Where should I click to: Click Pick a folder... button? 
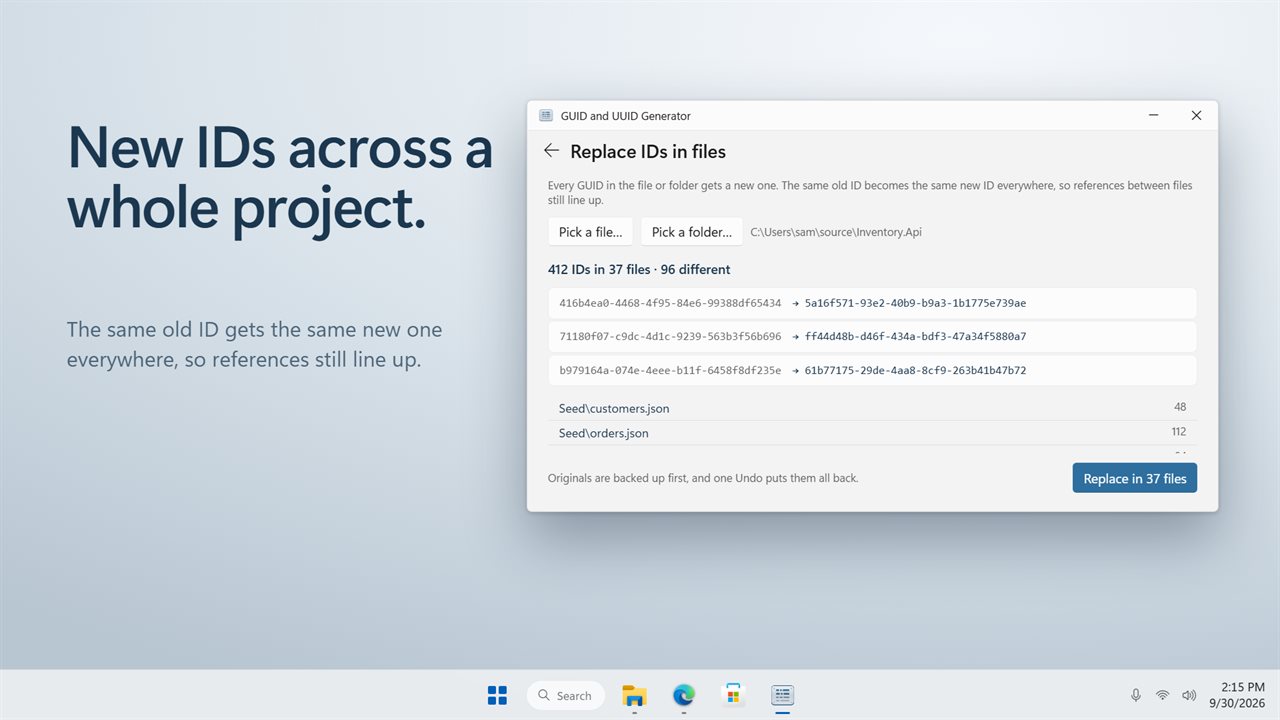click(x=692, y=232)
